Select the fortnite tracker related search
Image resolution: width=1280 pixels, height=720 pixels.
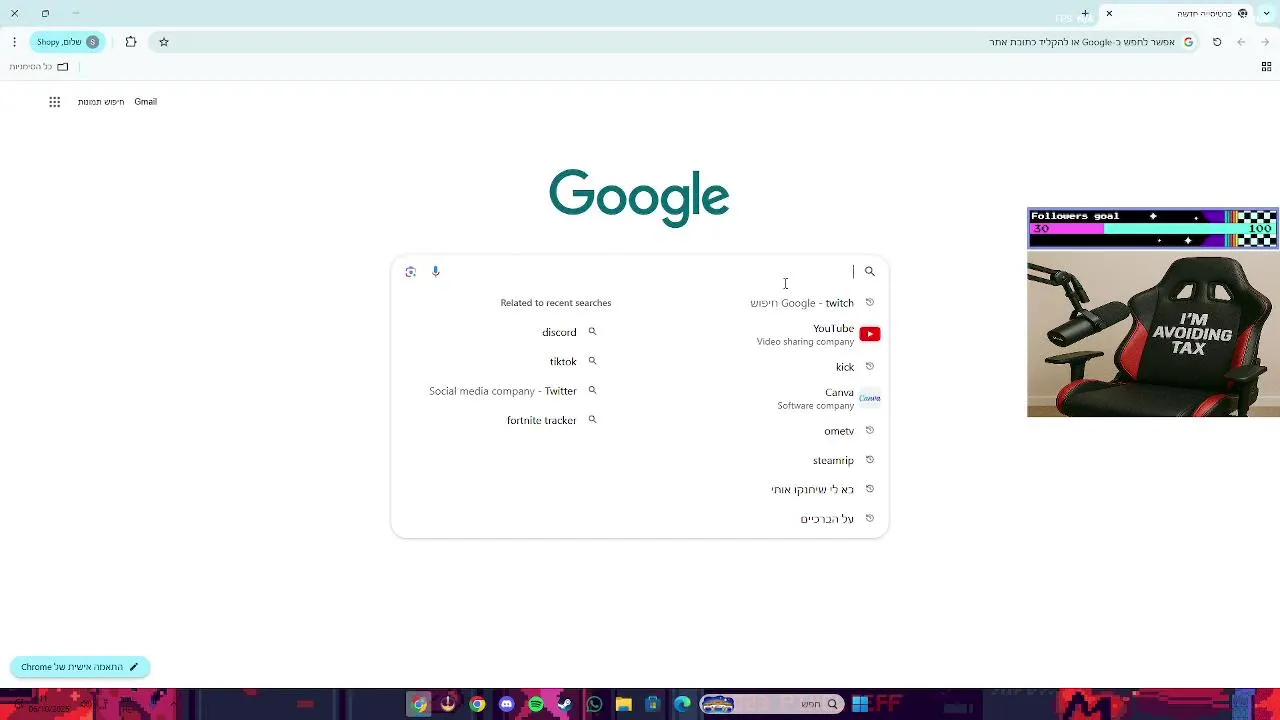click(x=542, y=421)
